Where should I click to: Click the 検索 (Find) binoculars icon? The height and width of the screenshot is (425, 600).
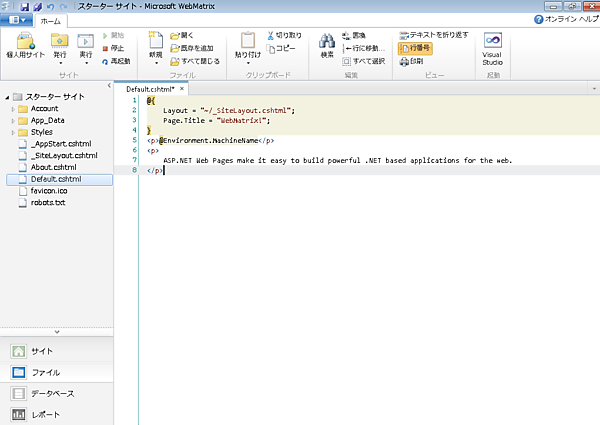click(327, 43)
